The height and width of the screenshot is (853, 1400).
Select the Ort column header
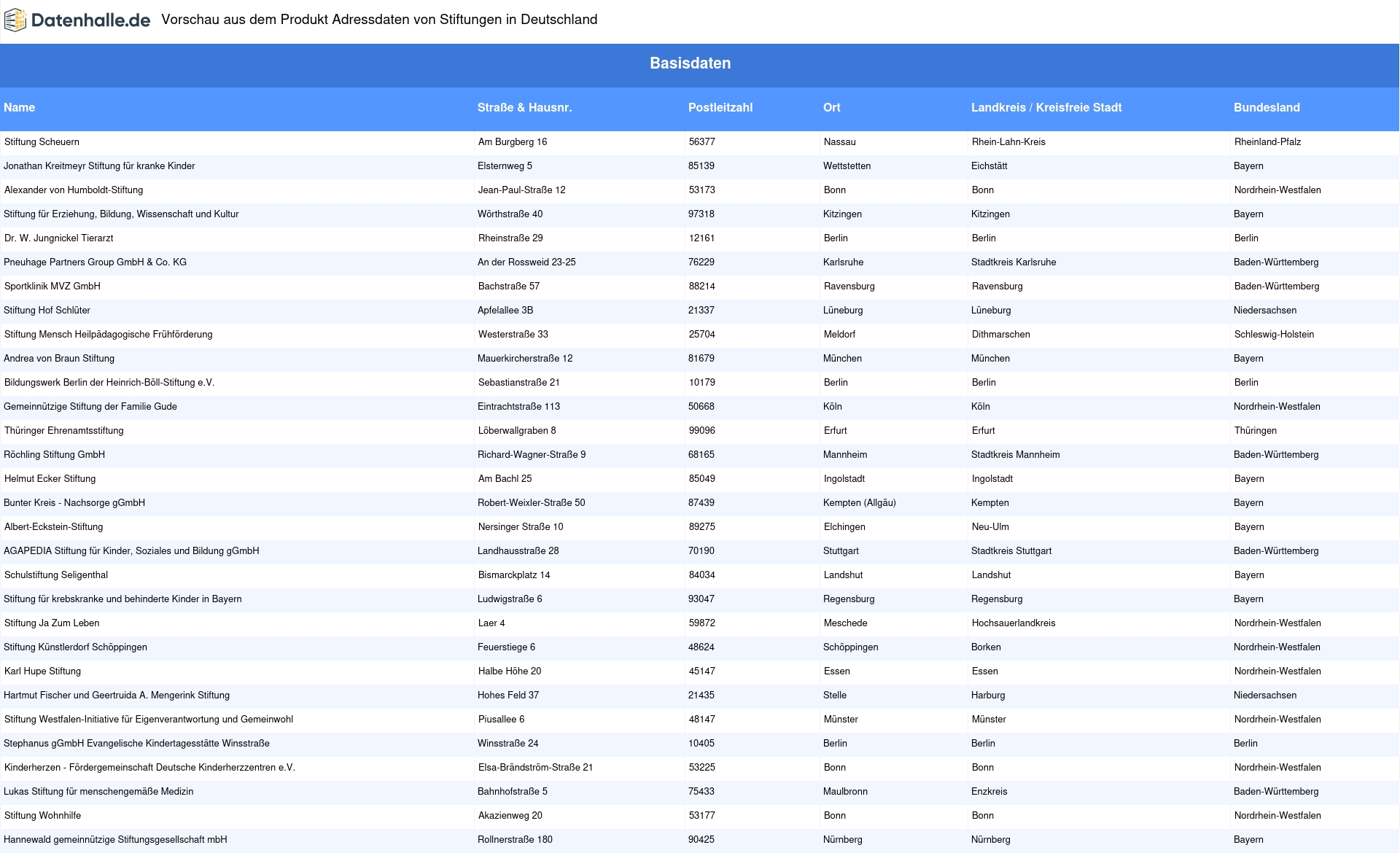pos(832,107)
